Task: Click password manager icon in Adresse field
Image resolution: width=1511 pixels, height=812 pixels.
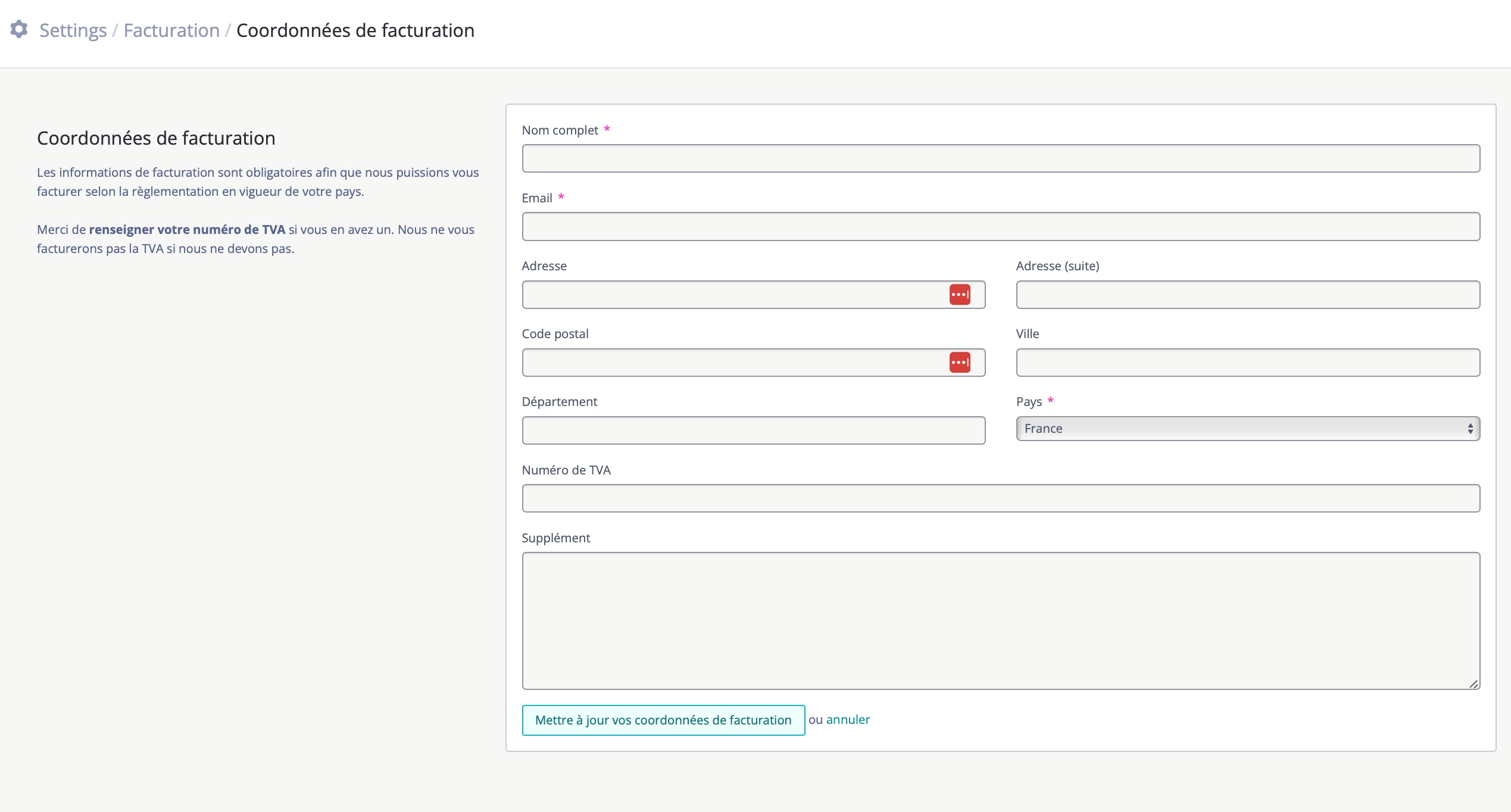Action: 959,295
